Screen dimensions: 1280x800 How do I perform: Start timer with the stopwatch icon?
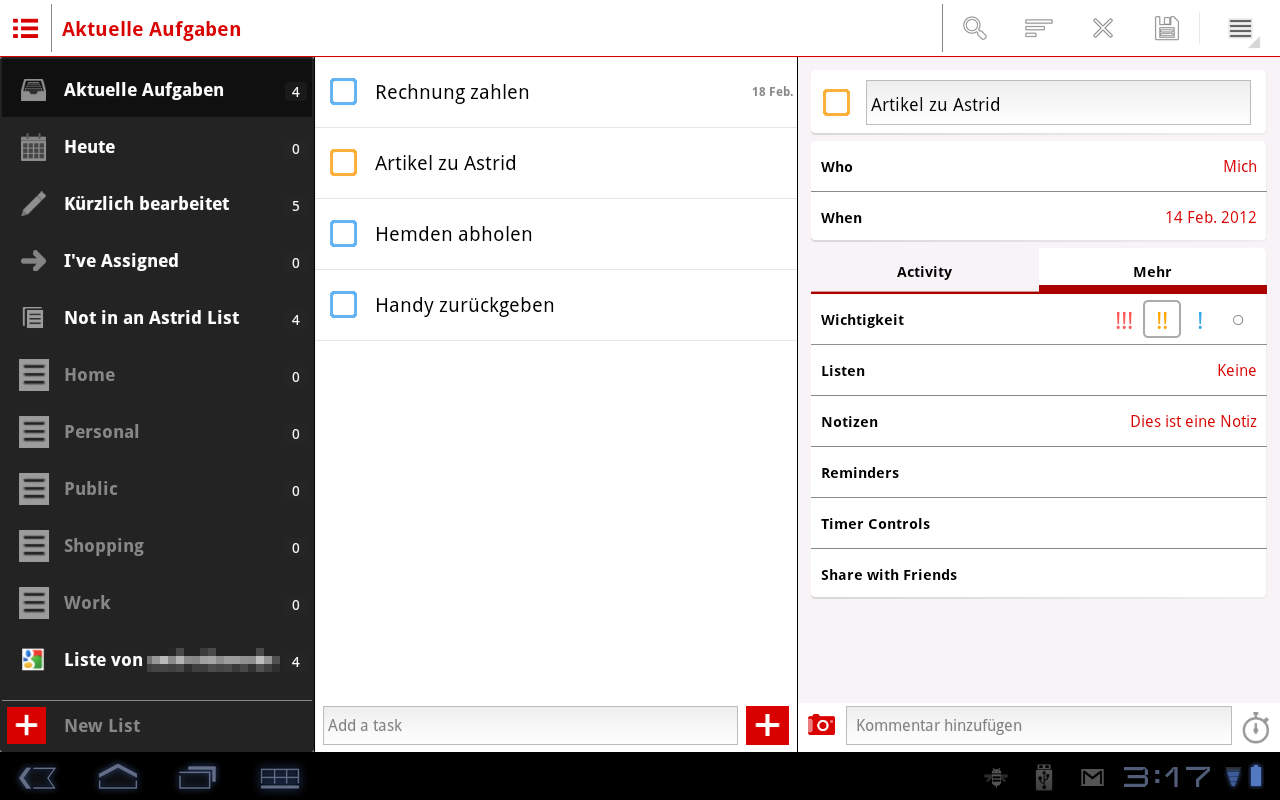[1256, 727]
